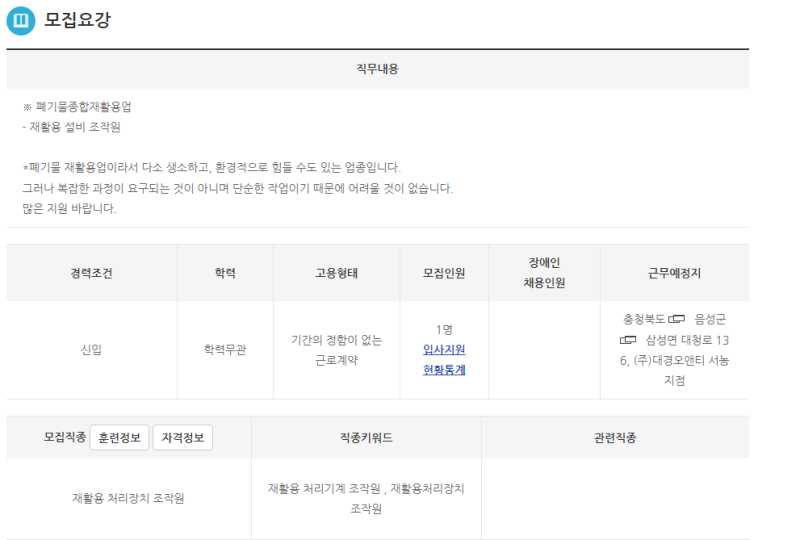Viewport: 800px width, 540px height.
Task: Click the 입사지원 link
Action: [x=444, y=349]
